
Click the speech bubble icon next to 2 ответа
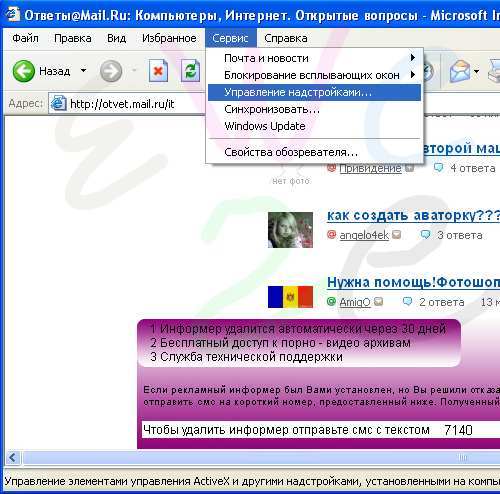click(407, 301)
